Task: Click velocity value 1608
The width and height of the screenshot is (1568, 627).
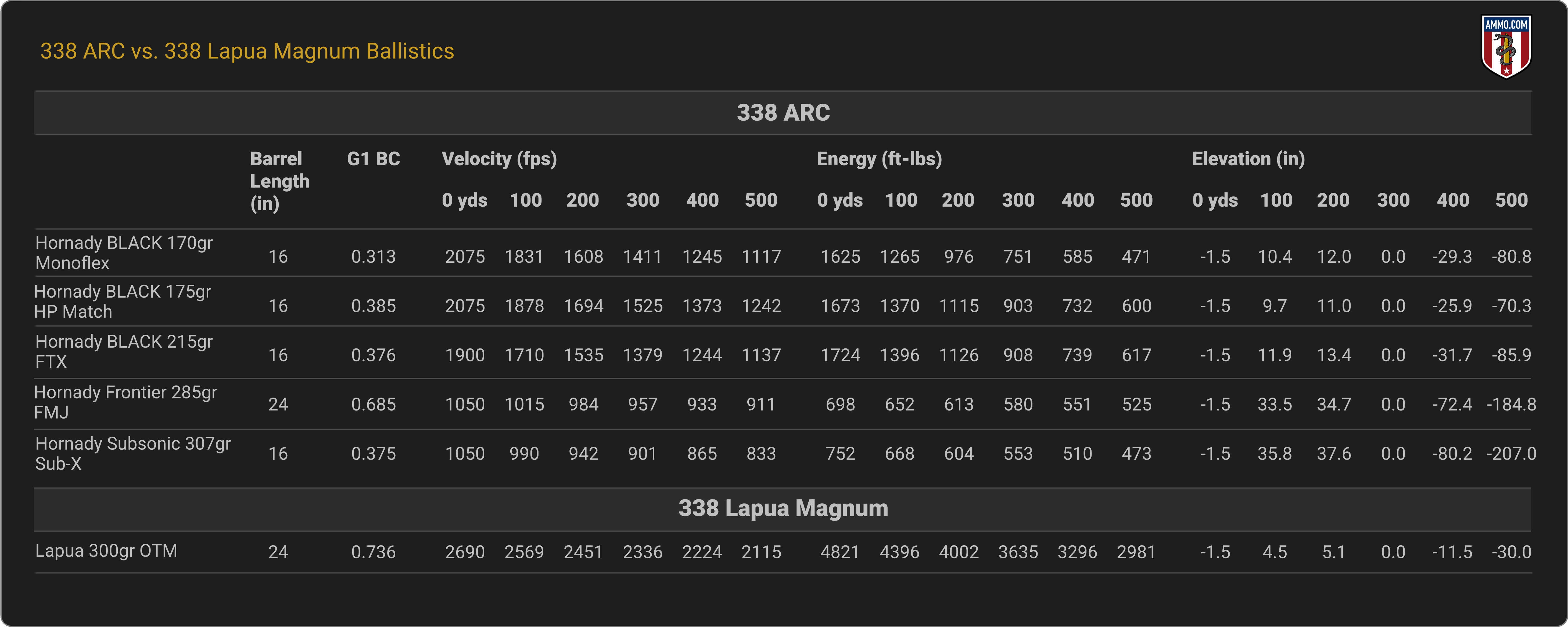Action: [x=583, y=257]
